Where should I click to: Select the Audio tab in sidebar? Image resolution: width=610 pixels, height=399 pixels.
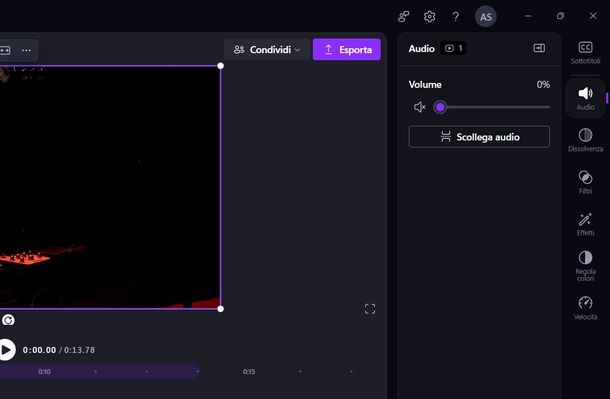pos(585,98)
